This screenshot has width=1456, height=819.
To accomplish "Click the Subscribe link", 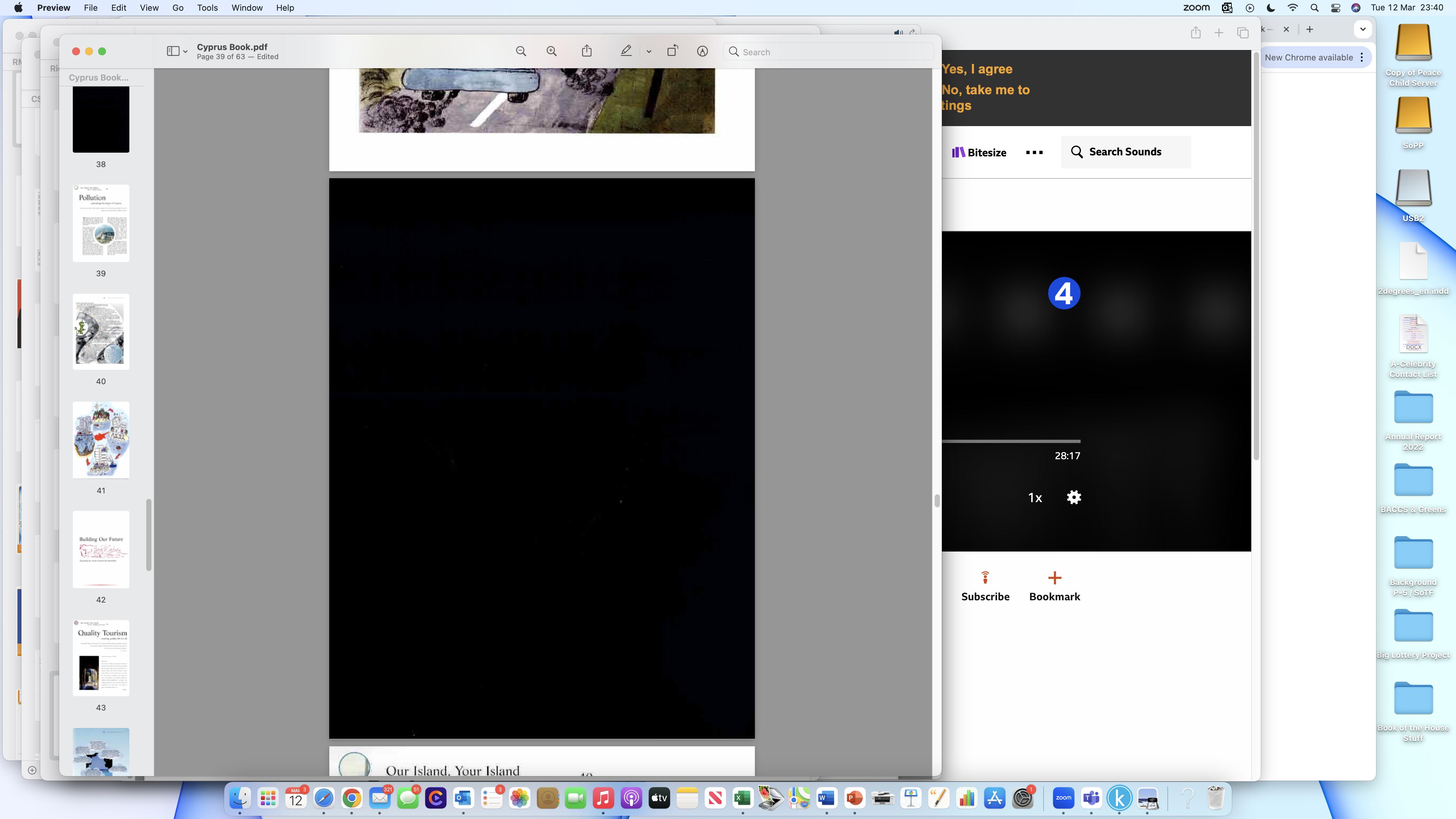I will tap(985, 596).
